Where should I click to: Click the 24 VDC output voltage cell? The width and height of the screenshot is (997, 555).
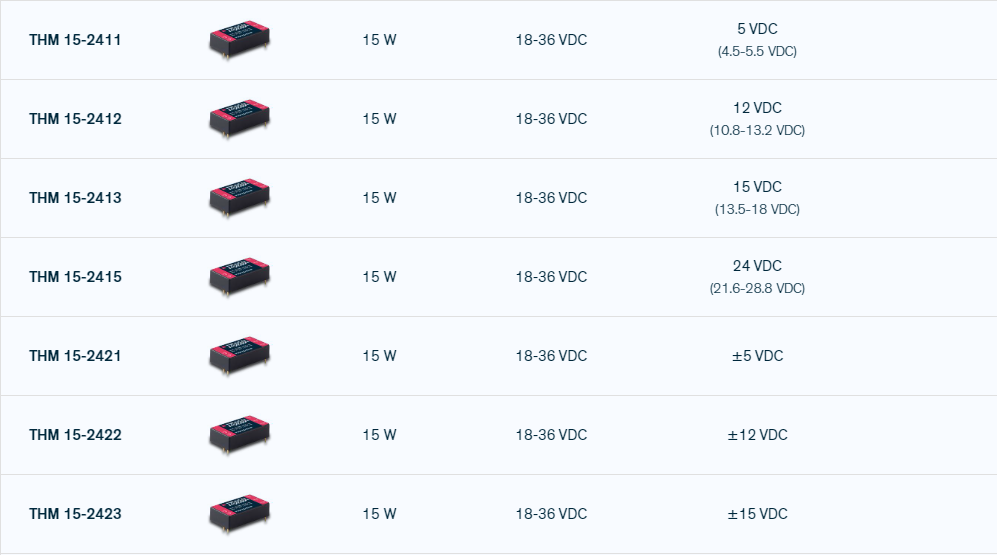pos(757,266)
